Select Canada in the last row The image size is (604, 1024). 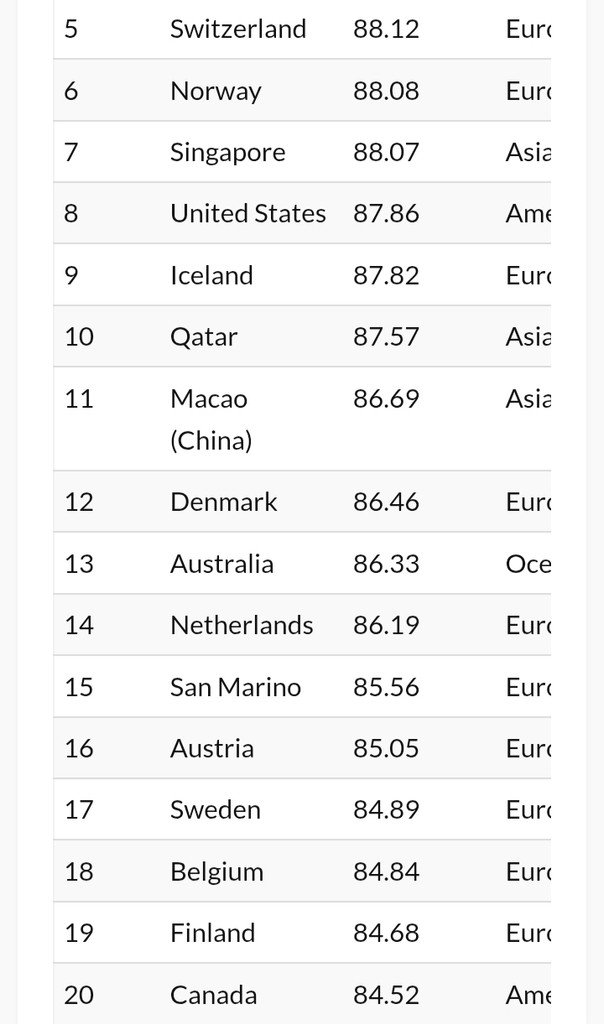(x=213, y=995)
